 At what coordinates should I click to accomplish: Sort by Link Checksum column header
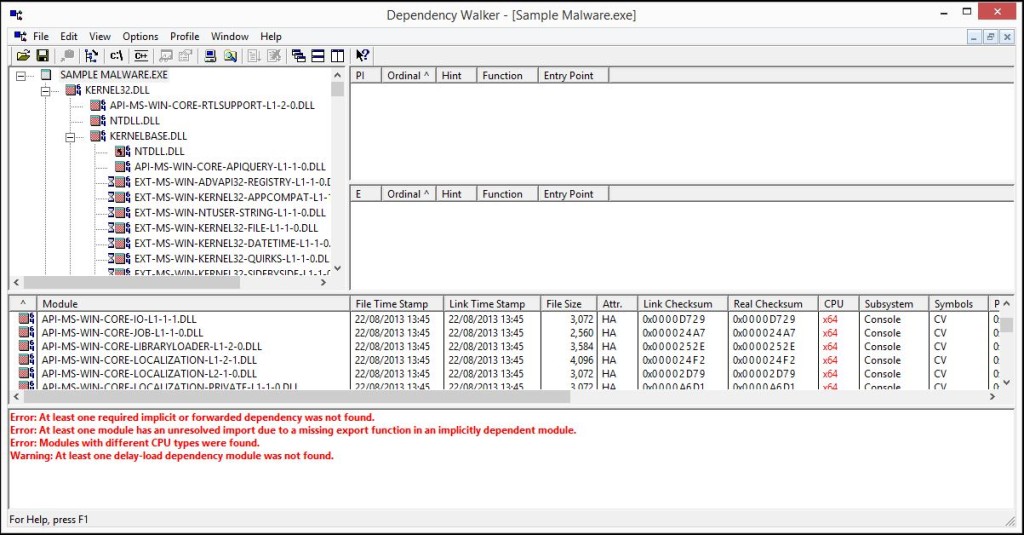point(682,304)
